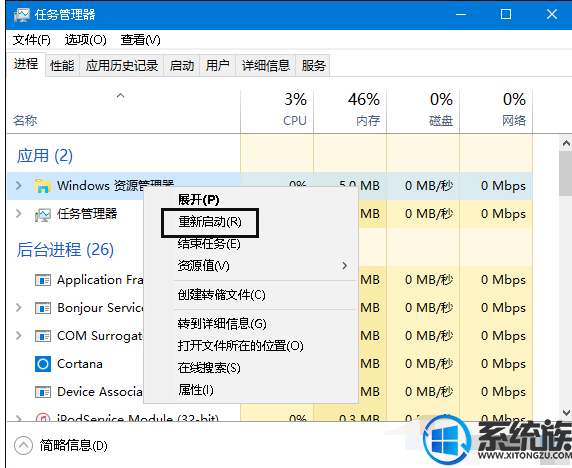The height and width of the screenshot is (468, 572).
Task: Click the 任务管理器 process icon
Action: pos(43,214)
